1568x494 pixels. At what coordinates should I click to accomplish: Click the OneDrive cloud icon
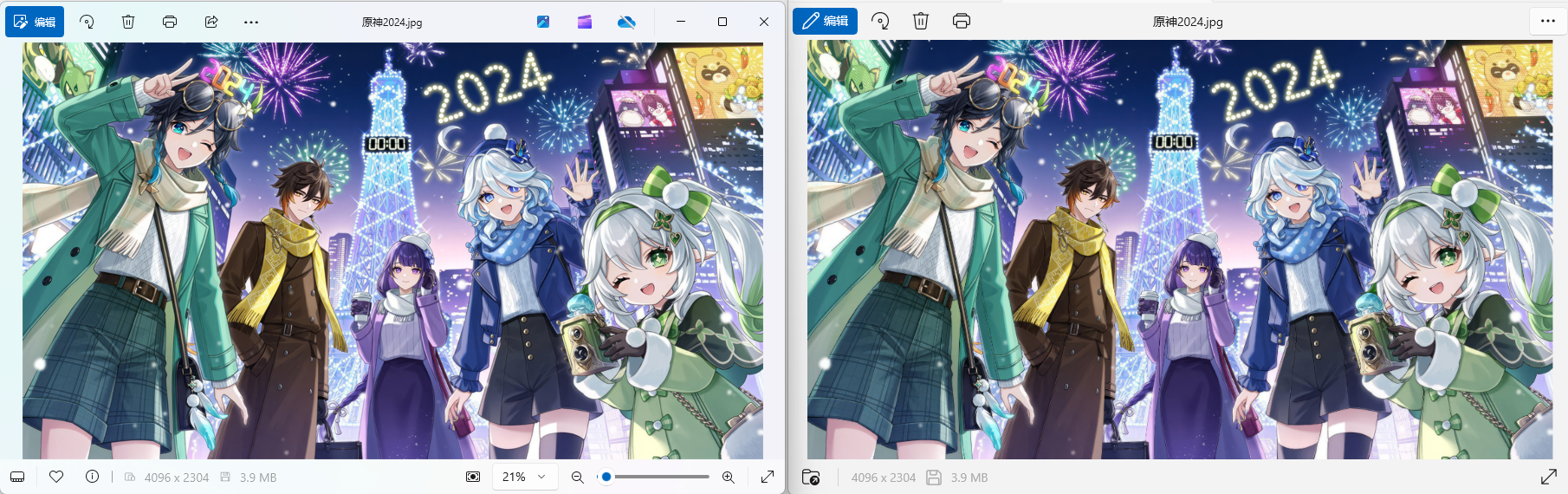pos(626,22)
